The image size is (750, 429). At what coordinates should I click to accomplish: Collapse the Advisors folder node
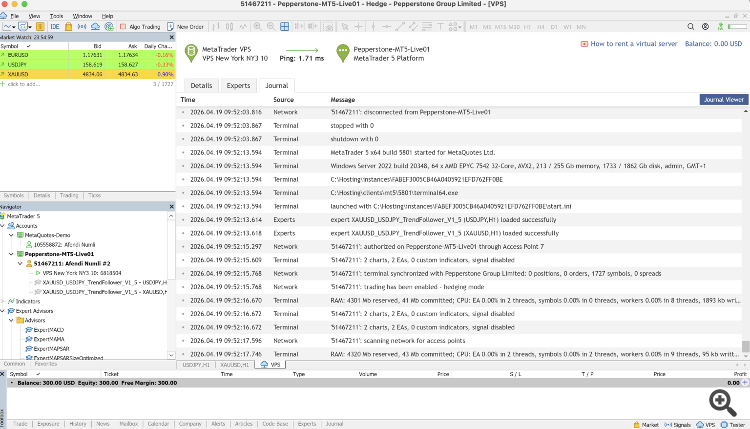pyautogui.click(x=11, y=320)
